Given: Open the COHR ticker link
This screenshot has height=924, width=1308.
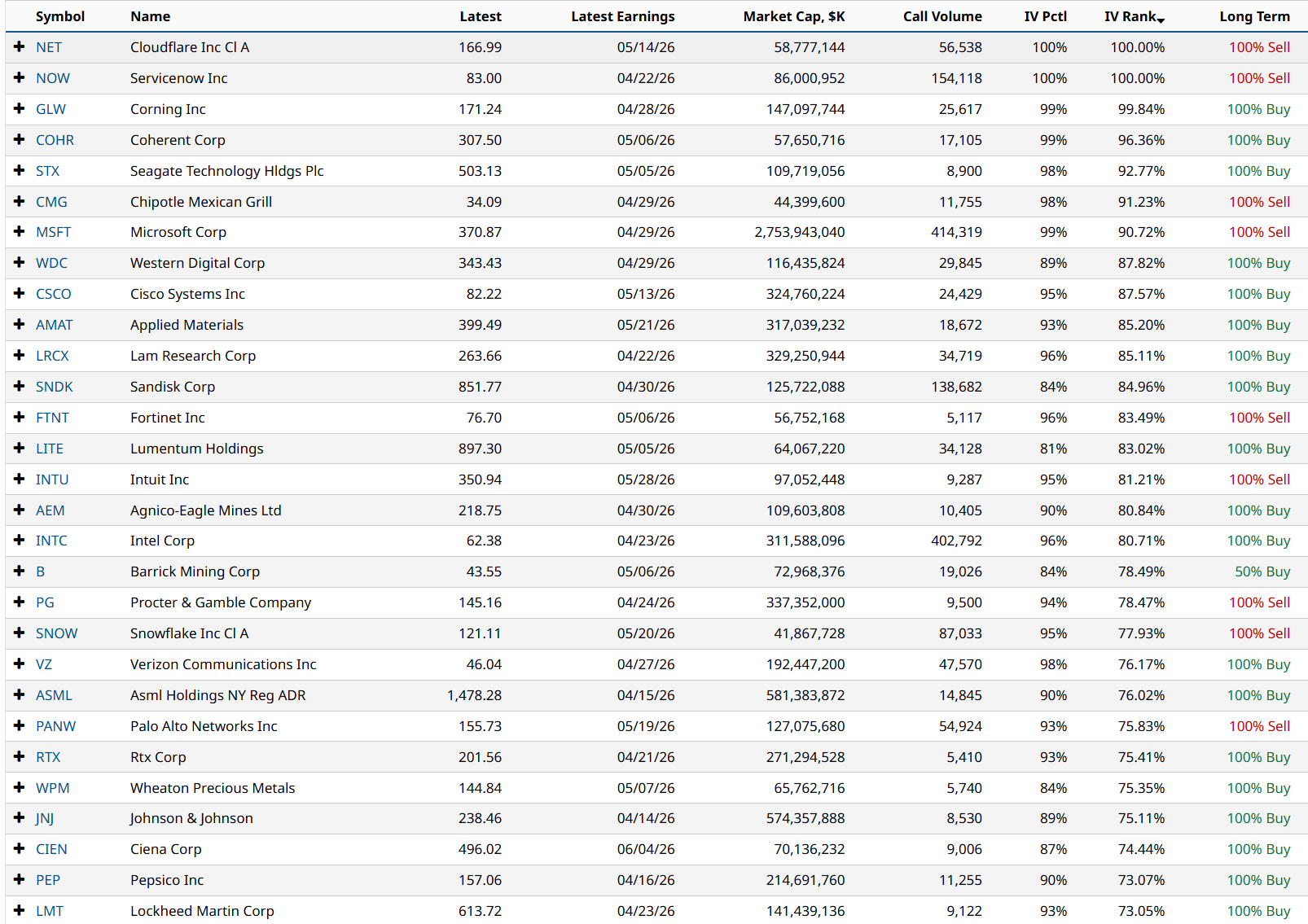Looking at the screenshot, I should 55,140.
